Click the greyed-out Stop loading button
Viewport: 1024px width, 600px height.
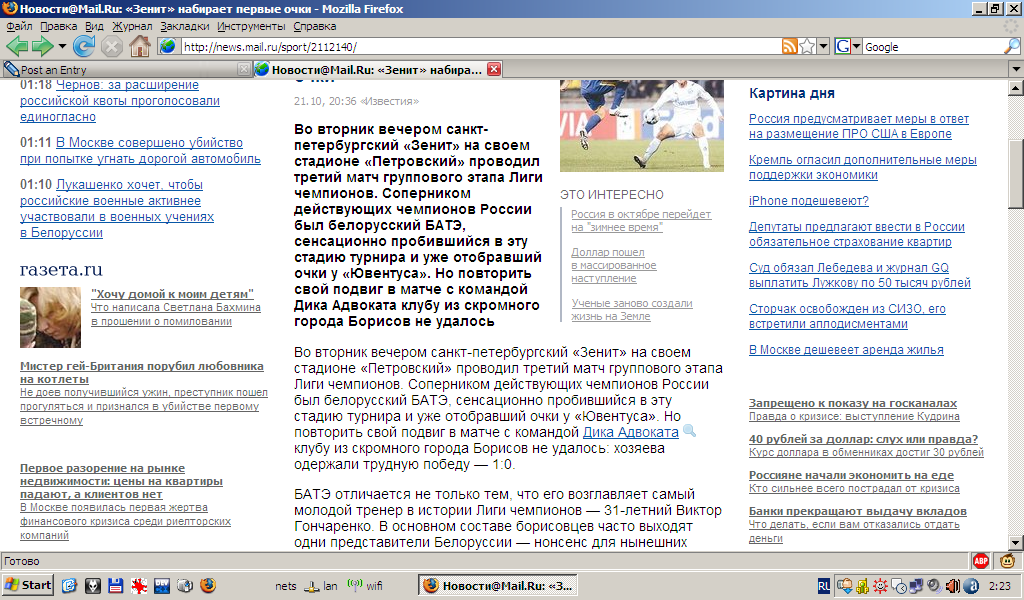(x=112, y=46)
